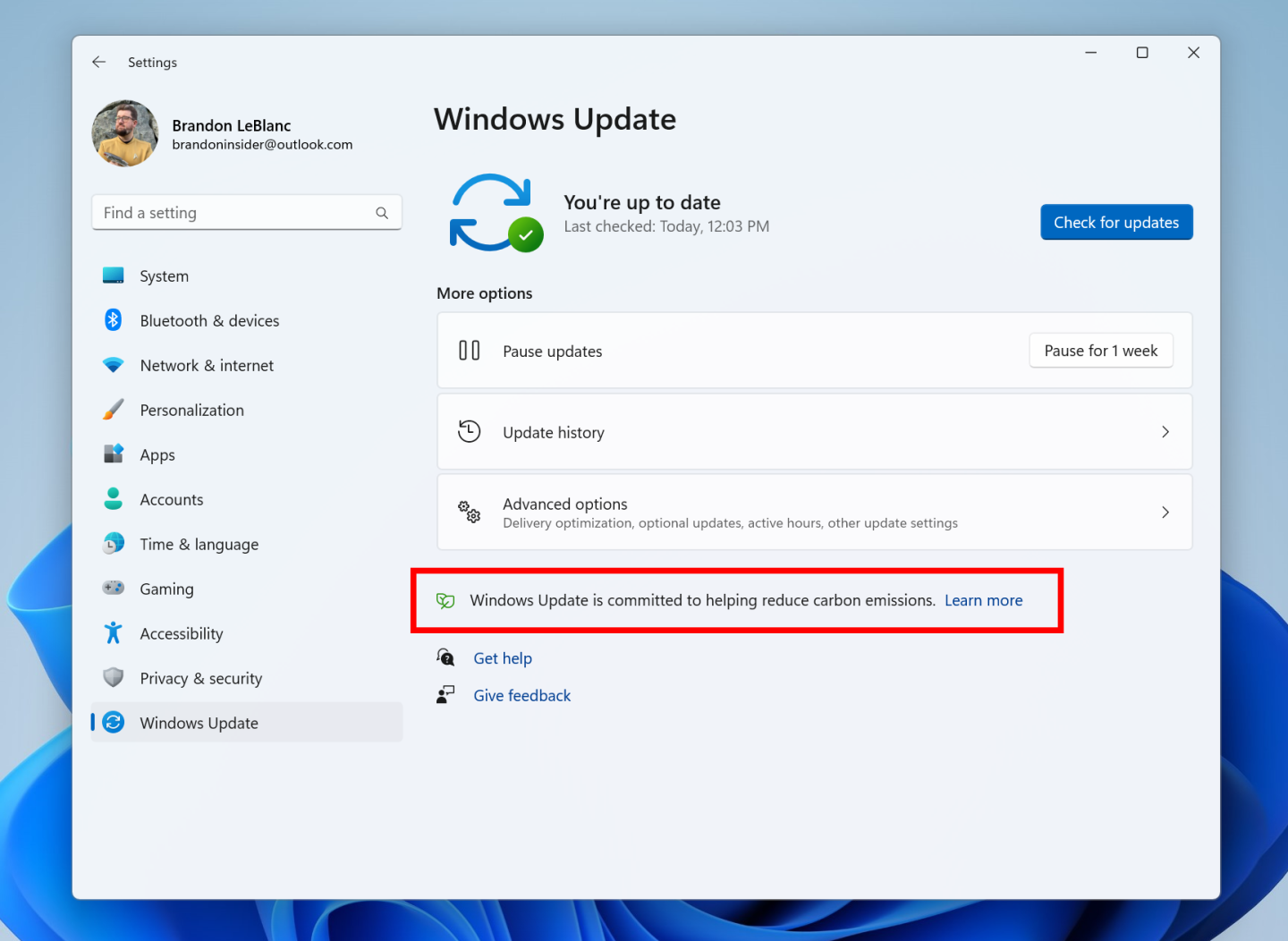
Task: Click the Give feedback link
Action: point(521,695)
